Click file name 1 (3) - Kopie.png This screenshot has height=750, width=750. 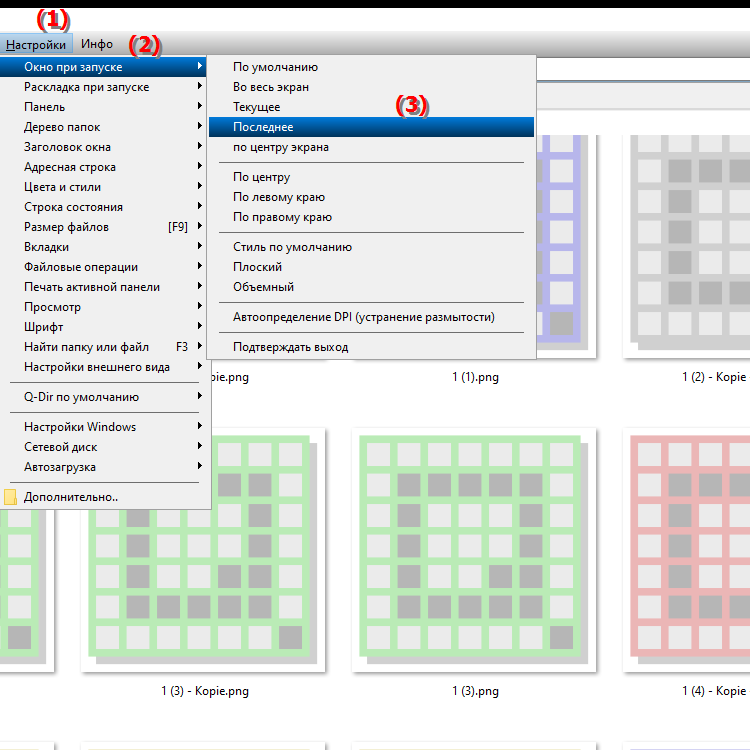(x=205, y=691)
